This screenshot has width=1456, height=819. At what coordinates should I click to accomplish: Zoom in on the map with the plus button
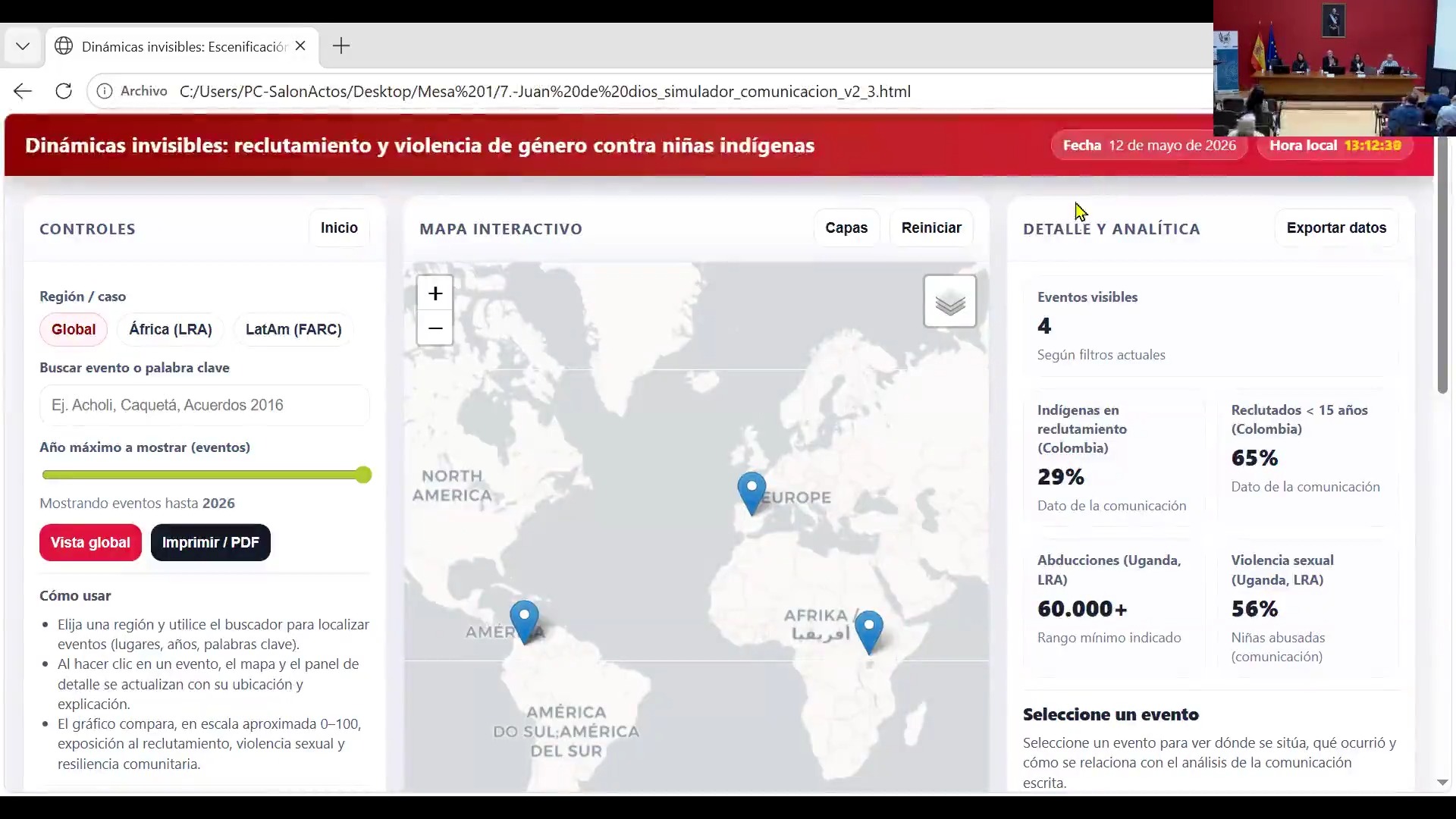pos(435,293)
